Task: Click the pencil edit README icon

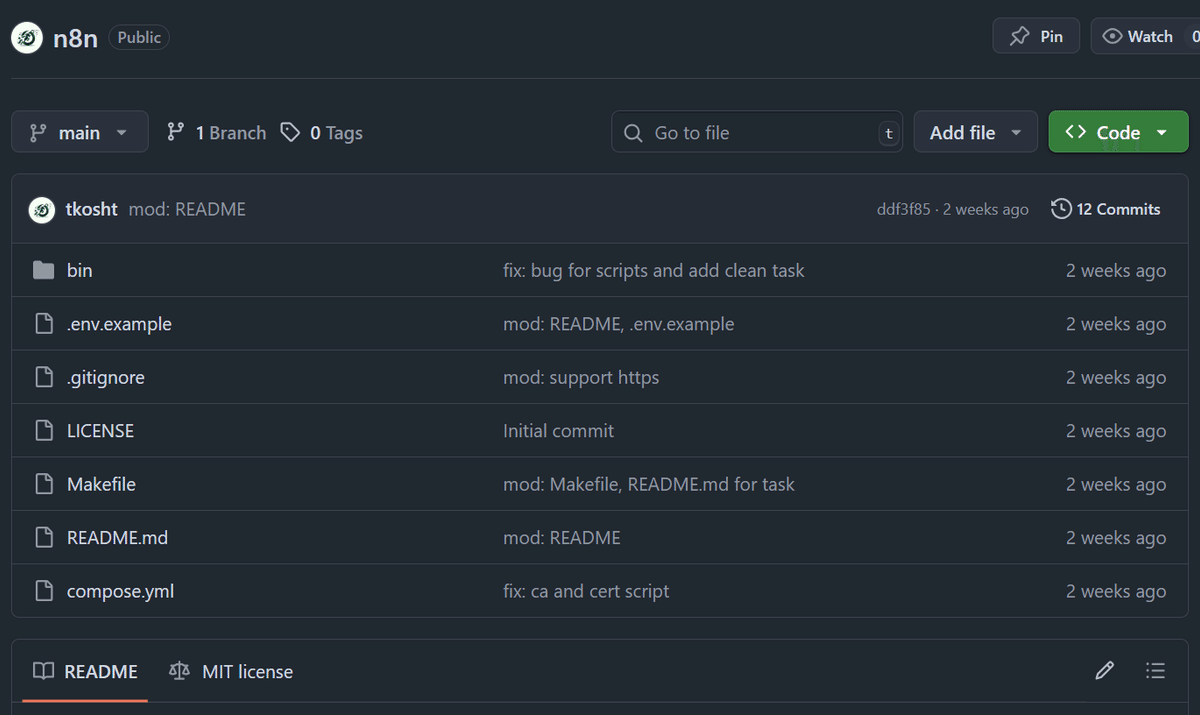Action: tap(1104, 670)
